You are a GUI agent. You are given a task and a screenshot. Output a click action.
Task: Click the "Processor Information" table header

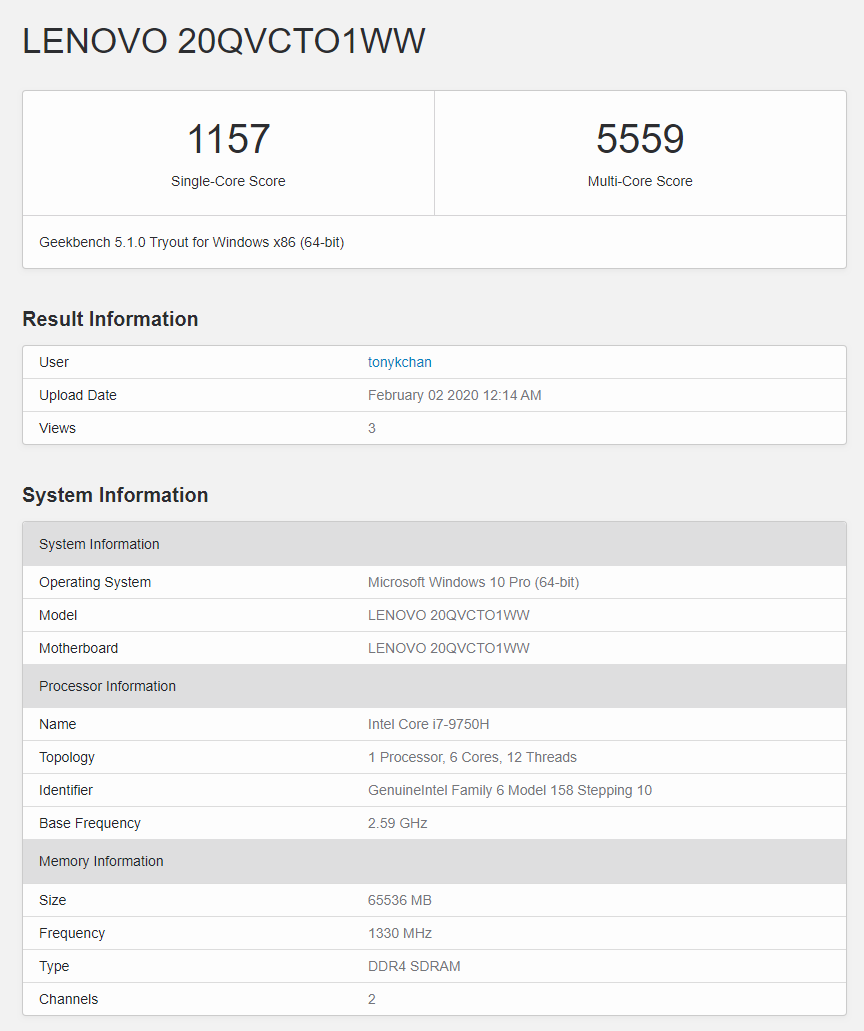tap(434, 686)
